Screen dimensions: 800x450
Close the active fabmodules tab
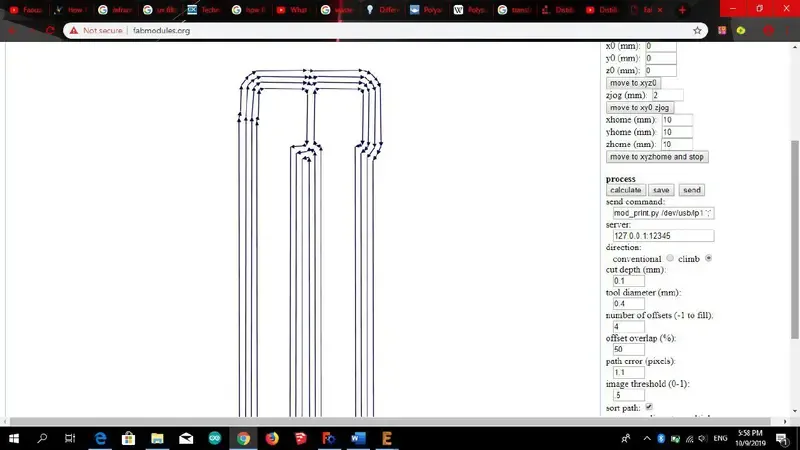[660, 10]
